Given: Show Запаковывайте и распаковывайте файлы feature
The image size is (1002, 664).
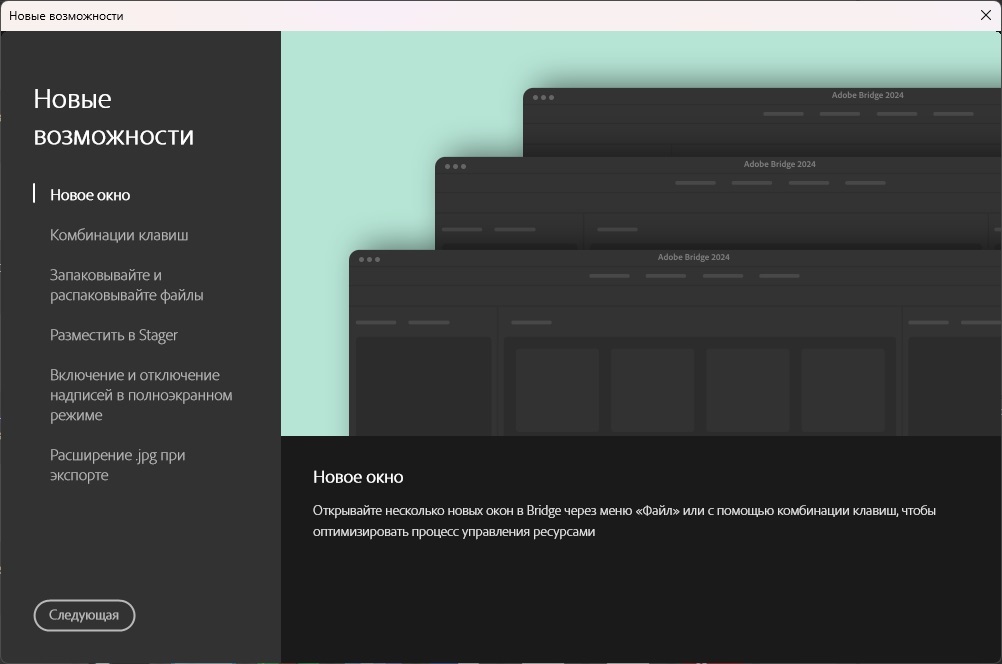Looking at the screenshot, I should point(126,285).
